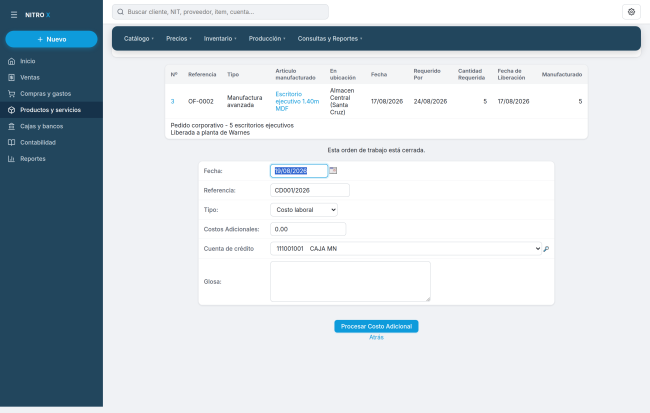Open the calendar date picker icon
The image size is (650, 413).
[333, 170]
